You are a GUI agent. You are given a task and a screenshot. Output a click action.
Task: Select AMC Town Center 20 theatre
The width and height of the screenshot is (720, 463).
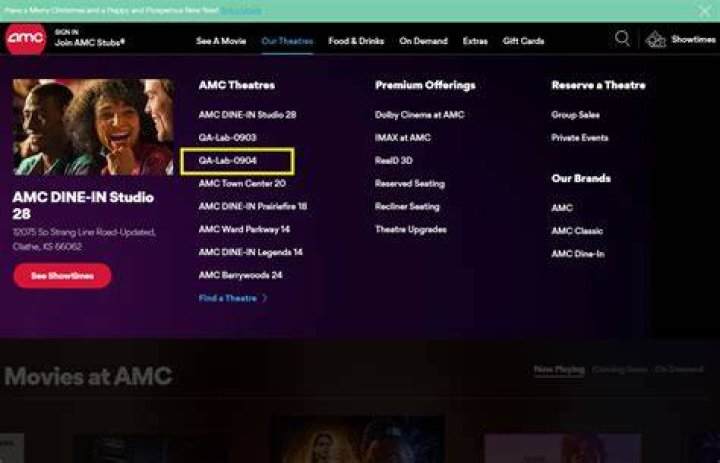click(x=242, y=183)
